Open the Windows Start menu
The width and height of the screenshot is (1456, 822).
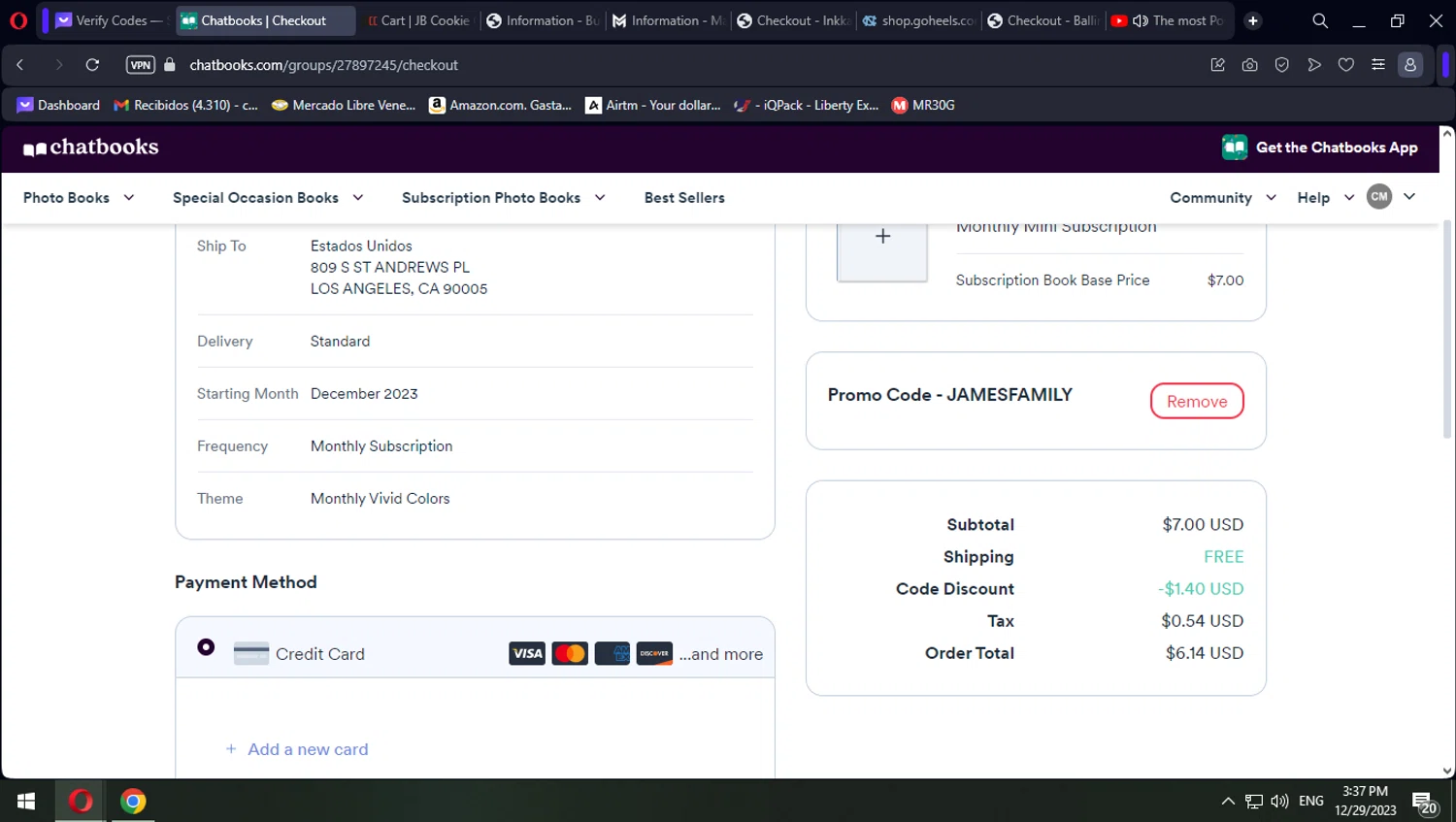click(26, 802)
